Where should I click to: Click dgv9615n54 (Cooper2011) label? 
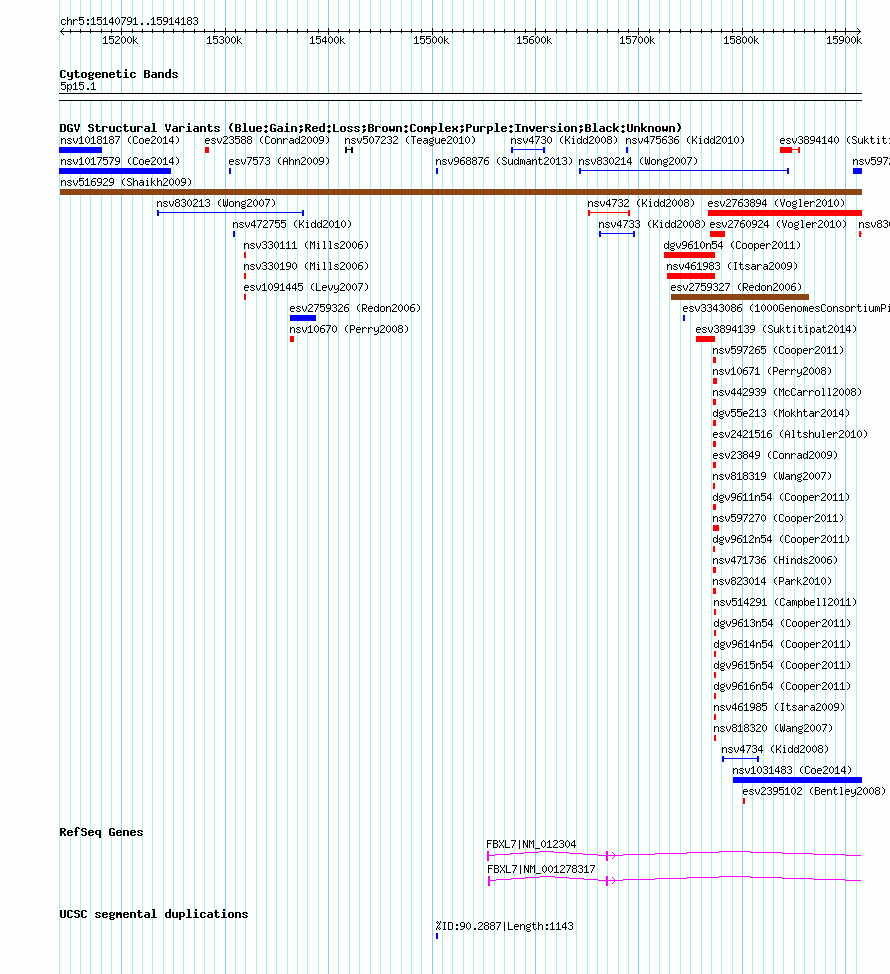(x=782, y=666)
